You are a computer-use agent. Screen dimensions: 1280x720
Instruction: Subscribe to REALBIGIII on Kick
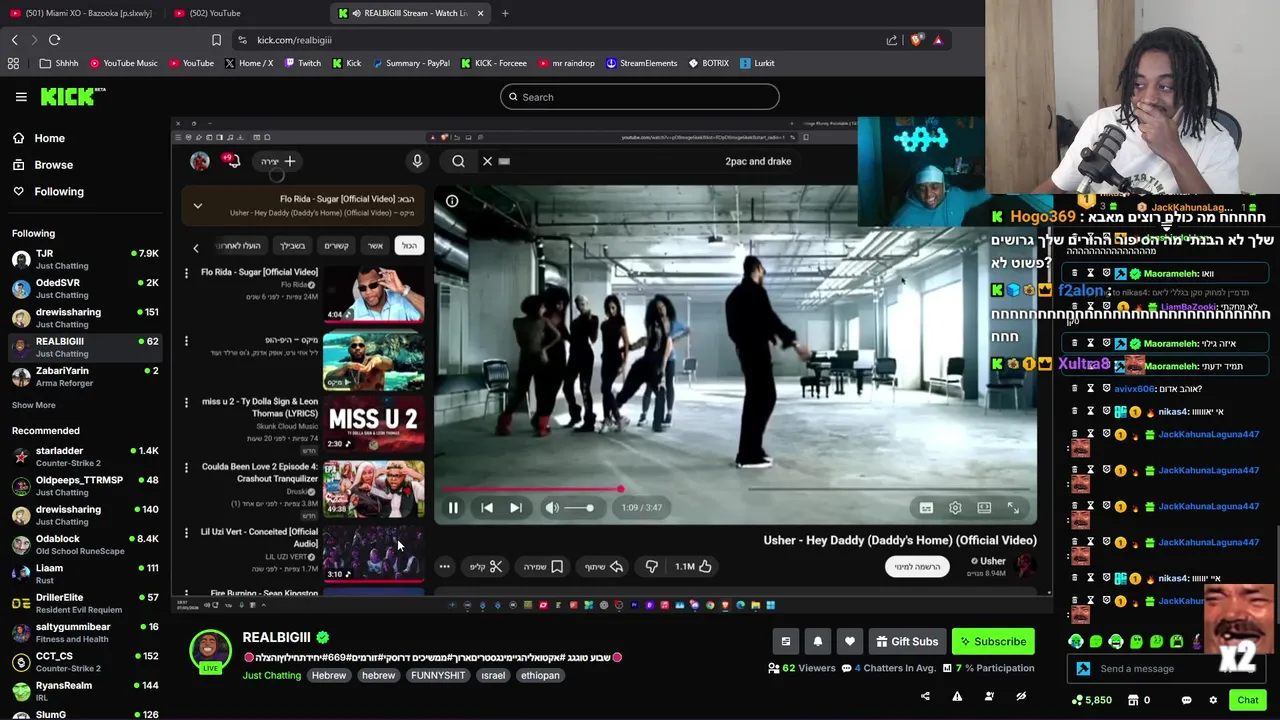993,641
